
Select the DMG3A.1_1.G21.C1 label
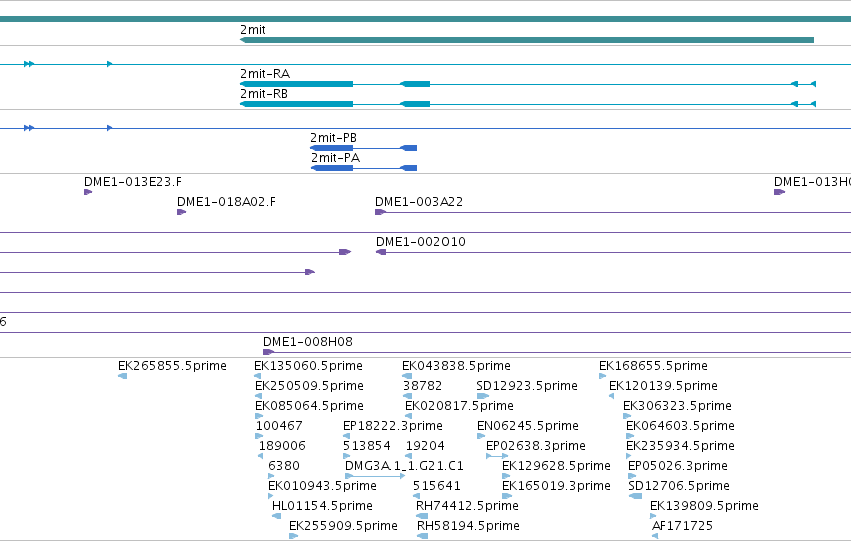point(404,466)
